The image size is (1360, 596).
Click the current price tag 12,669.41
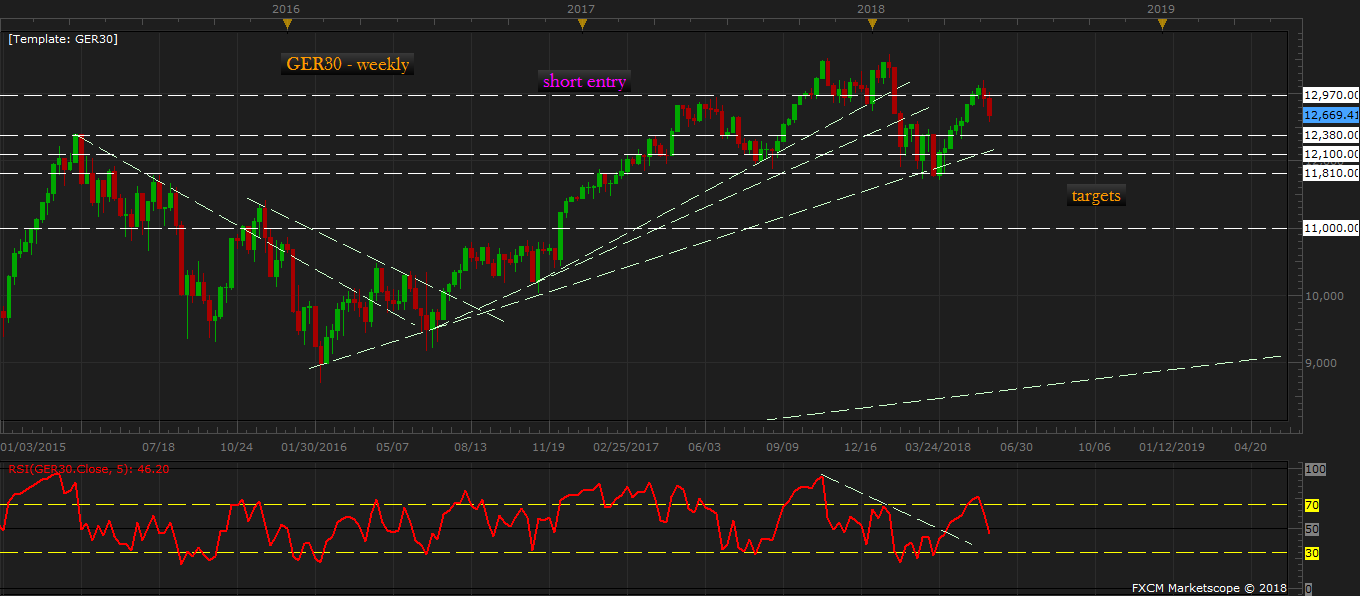click(1330, 115)
